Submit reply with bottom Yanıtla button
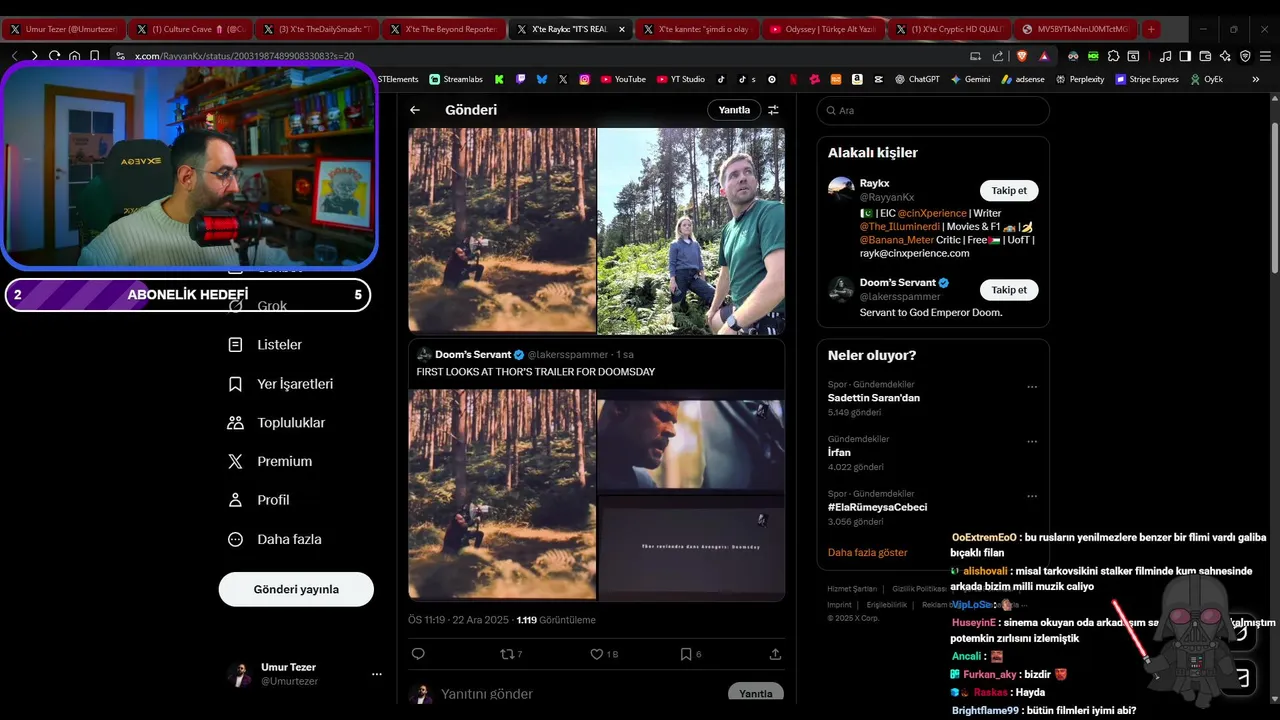Viewport: 1280px width, 720px height. coord(756,693)
